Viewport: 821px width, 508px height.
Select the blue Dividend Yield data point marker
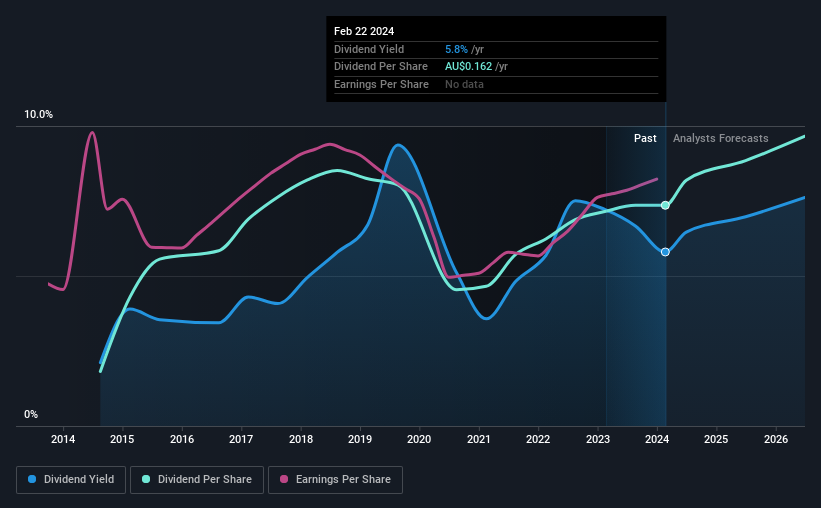pyautogui.click(x=665, y=252)
